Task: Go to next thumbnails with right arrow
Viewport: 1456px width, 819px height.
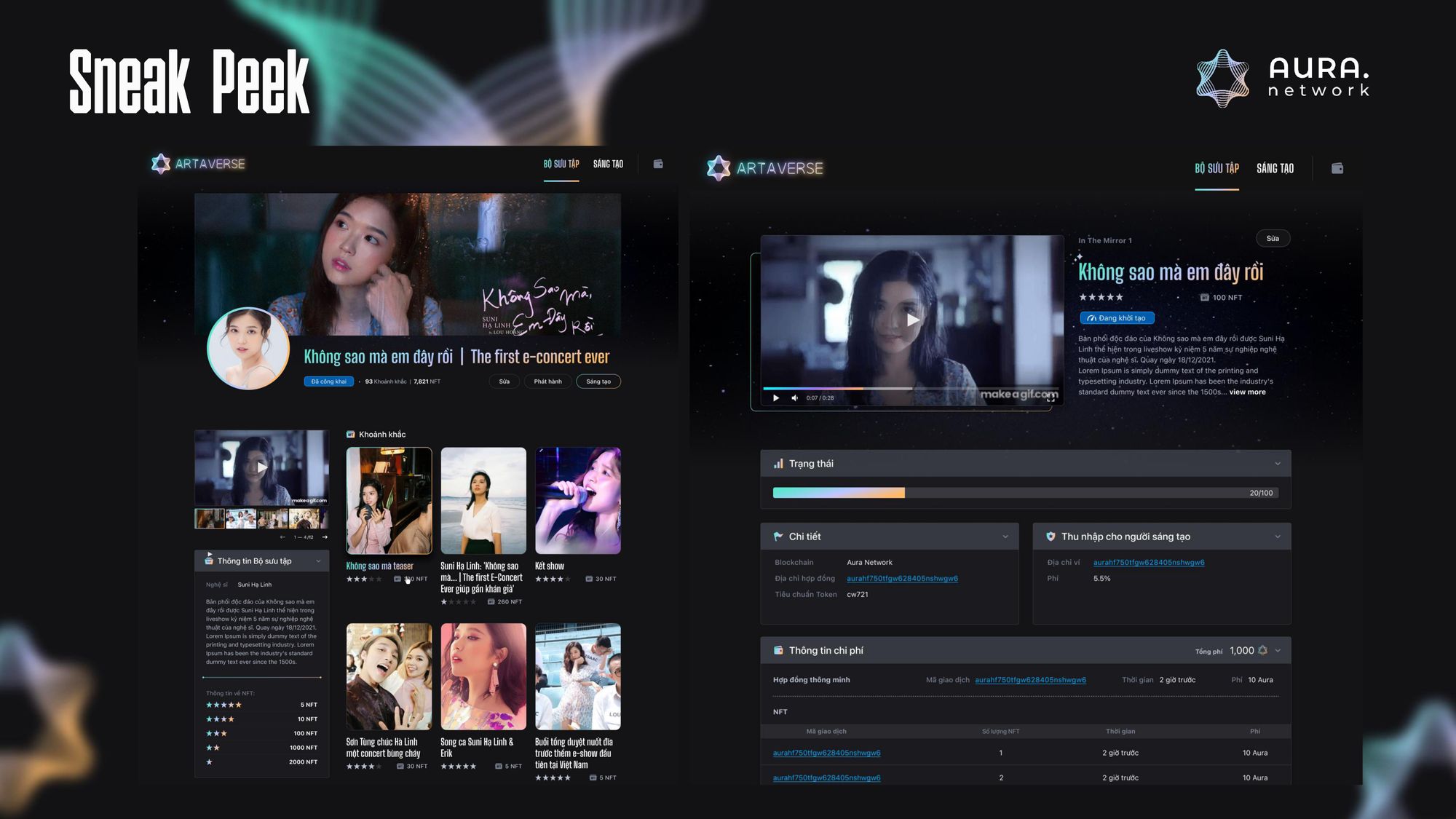Action: point(325,537)
